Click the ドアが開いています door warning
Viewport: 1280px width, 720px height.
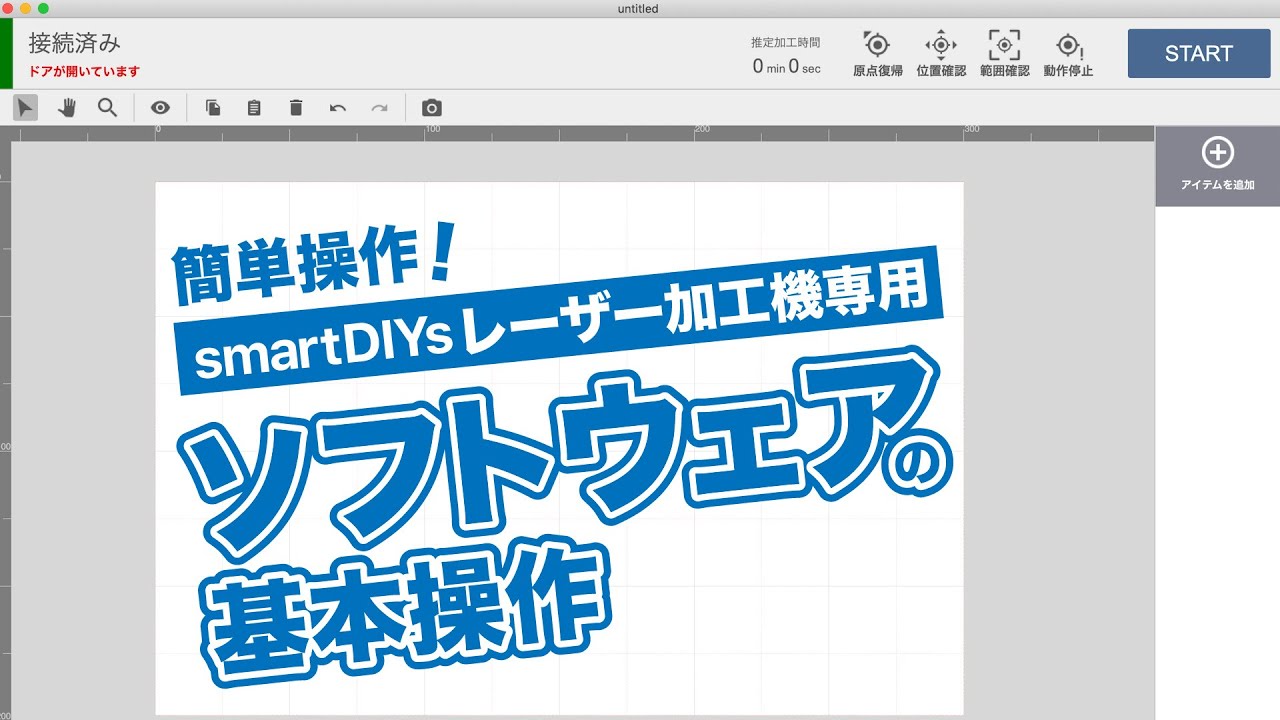(x=84, y=71)
